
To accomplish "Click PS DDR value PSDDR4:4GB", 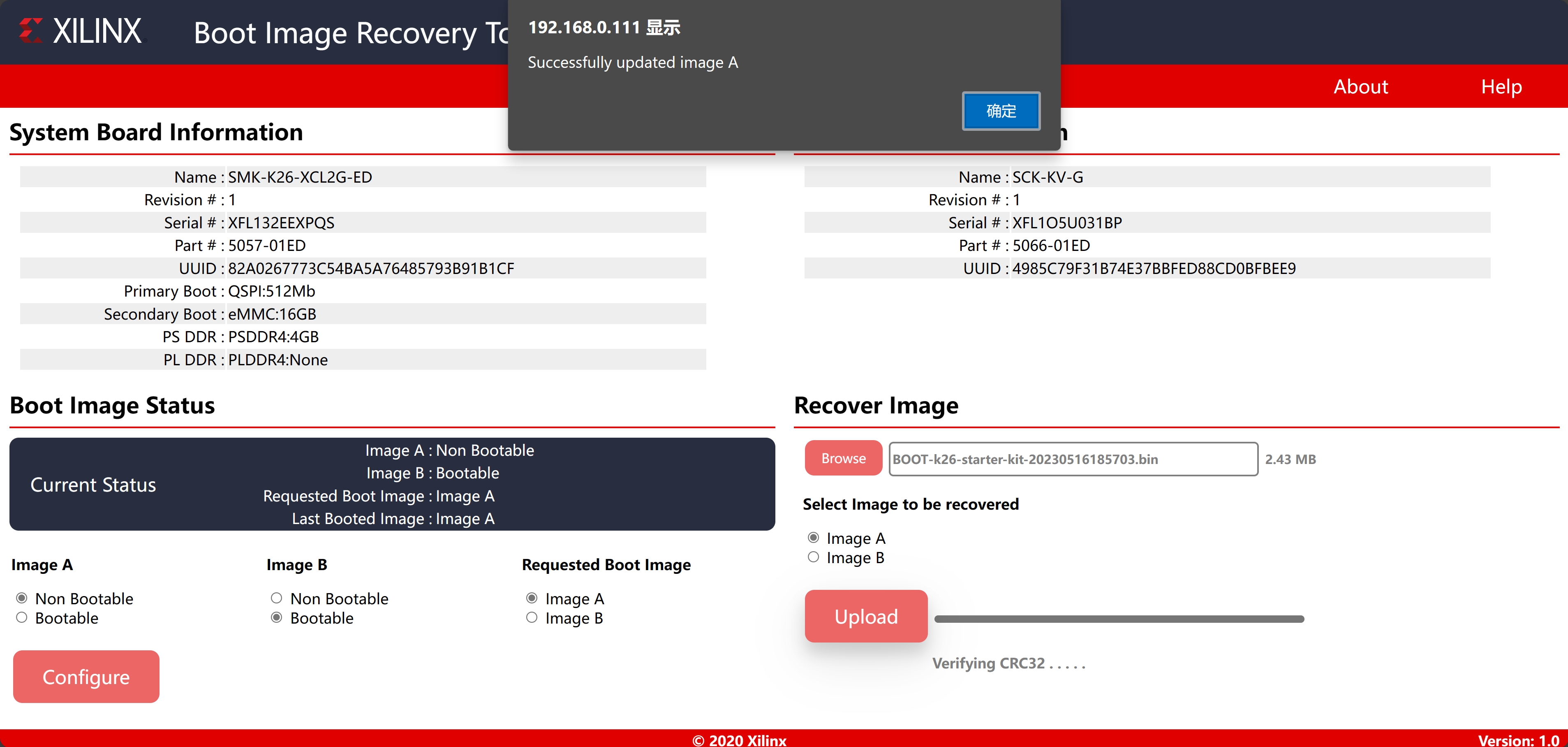I will pos(273,336).
